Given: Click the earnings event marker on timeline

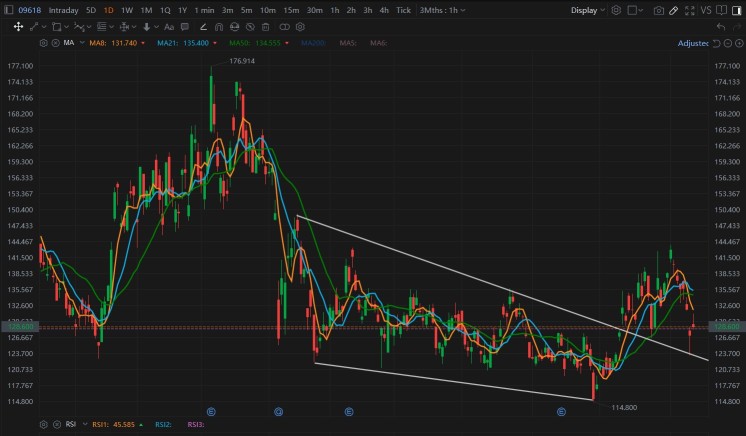Looking at the screenshot, I should 211,411.
